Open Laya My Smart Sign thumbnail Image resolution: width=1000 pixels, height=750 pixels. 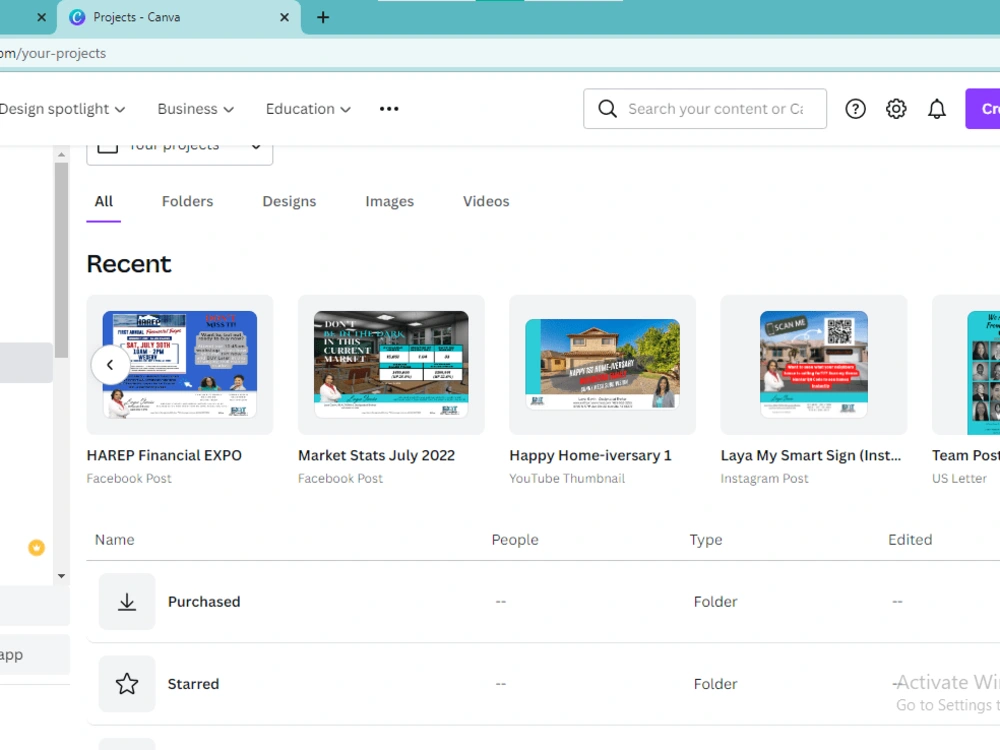(814, 365)
